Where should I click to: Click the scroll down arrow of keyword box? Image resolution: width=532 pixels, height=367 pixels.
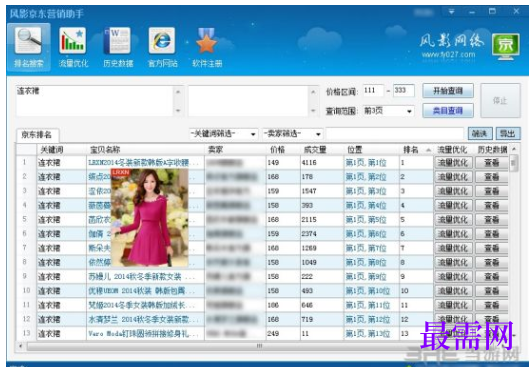pyautogui.click(x=178, y=111)
